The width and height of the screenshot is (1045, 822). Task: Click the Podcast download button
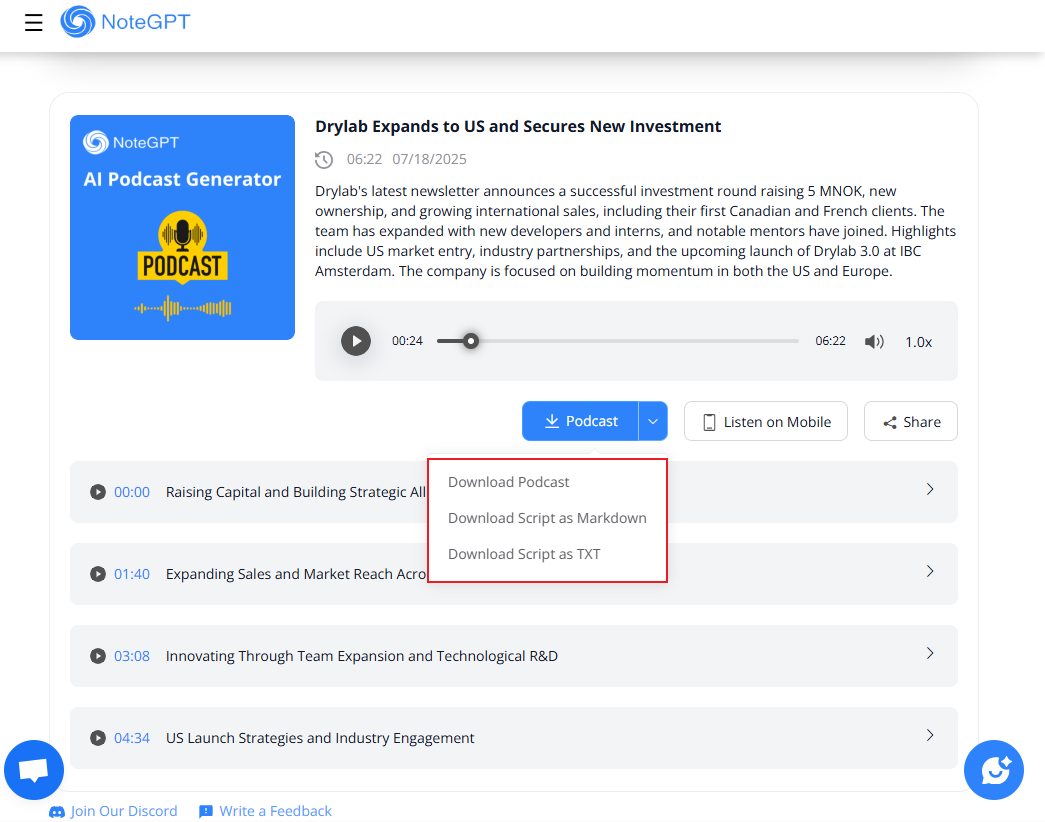(x=580, y=421)
